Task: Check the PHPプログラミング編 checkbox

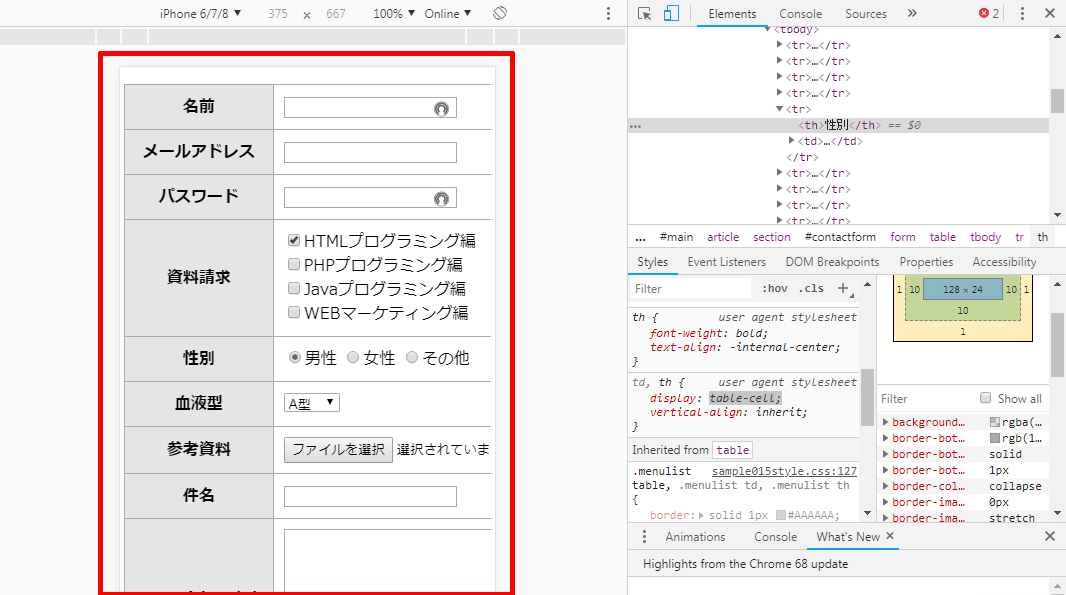Action: (294, 265)
